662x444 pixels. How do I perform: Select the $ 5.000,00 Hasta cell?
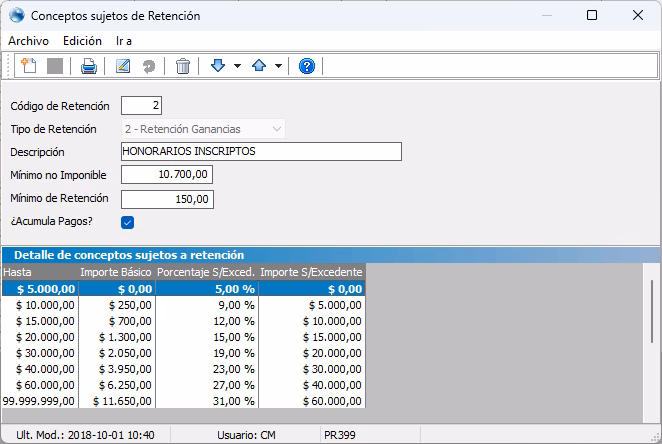coord(40,289)
